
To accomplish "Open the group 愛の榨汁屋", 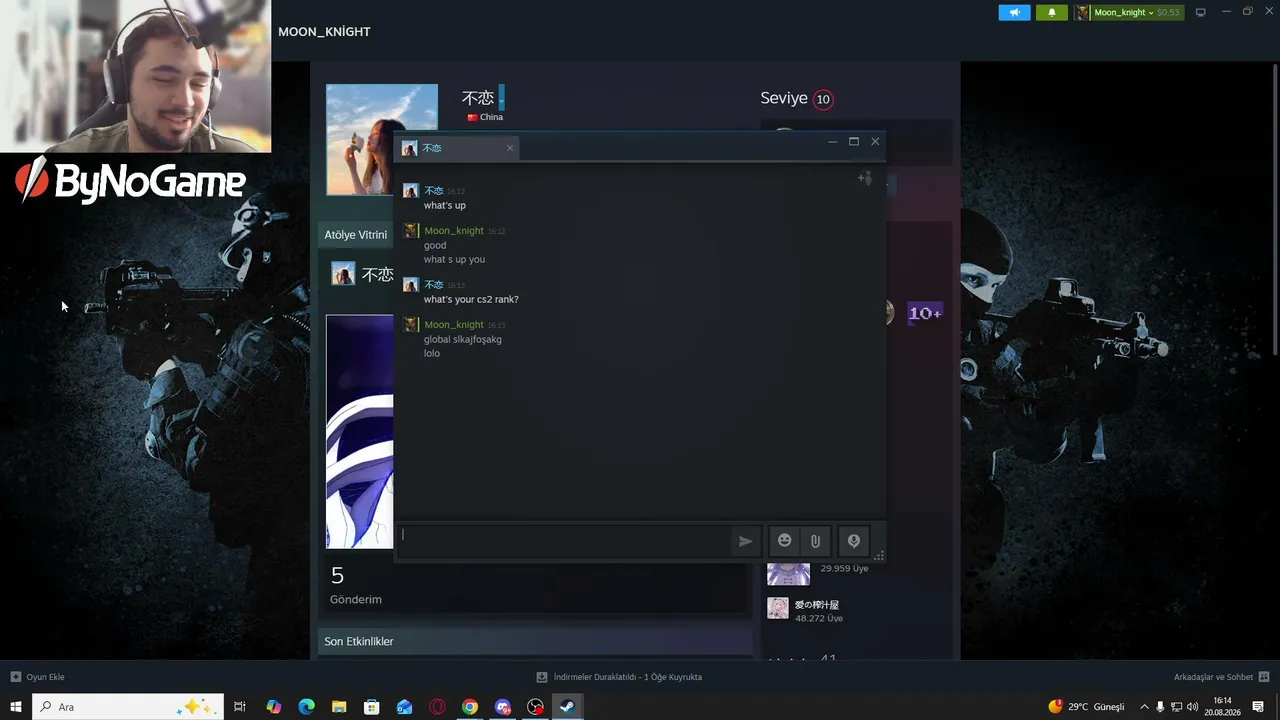I will coord(816,605).
